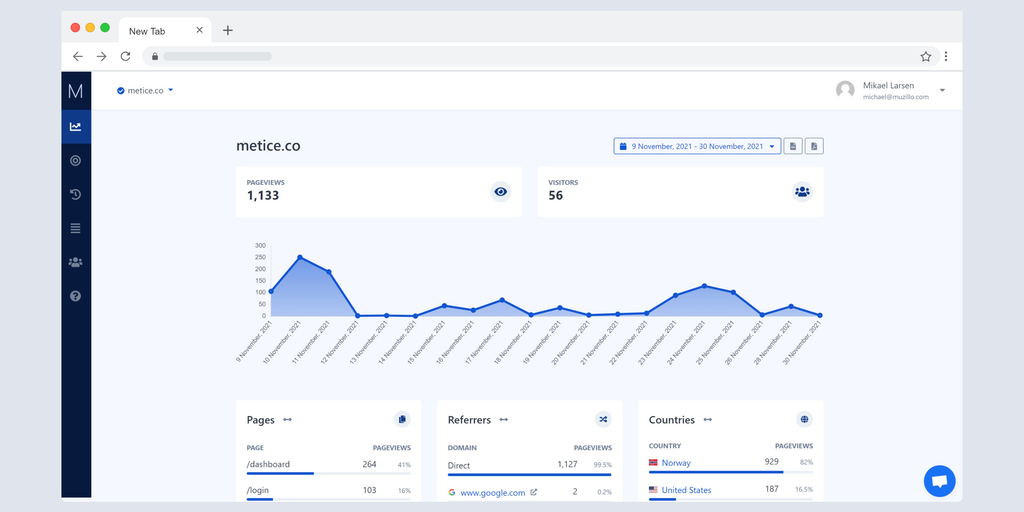The width and height of the screenshot is (1024, 512).
Task: Click the list lines icon in sidebar
Action: (x=75, y=228)
